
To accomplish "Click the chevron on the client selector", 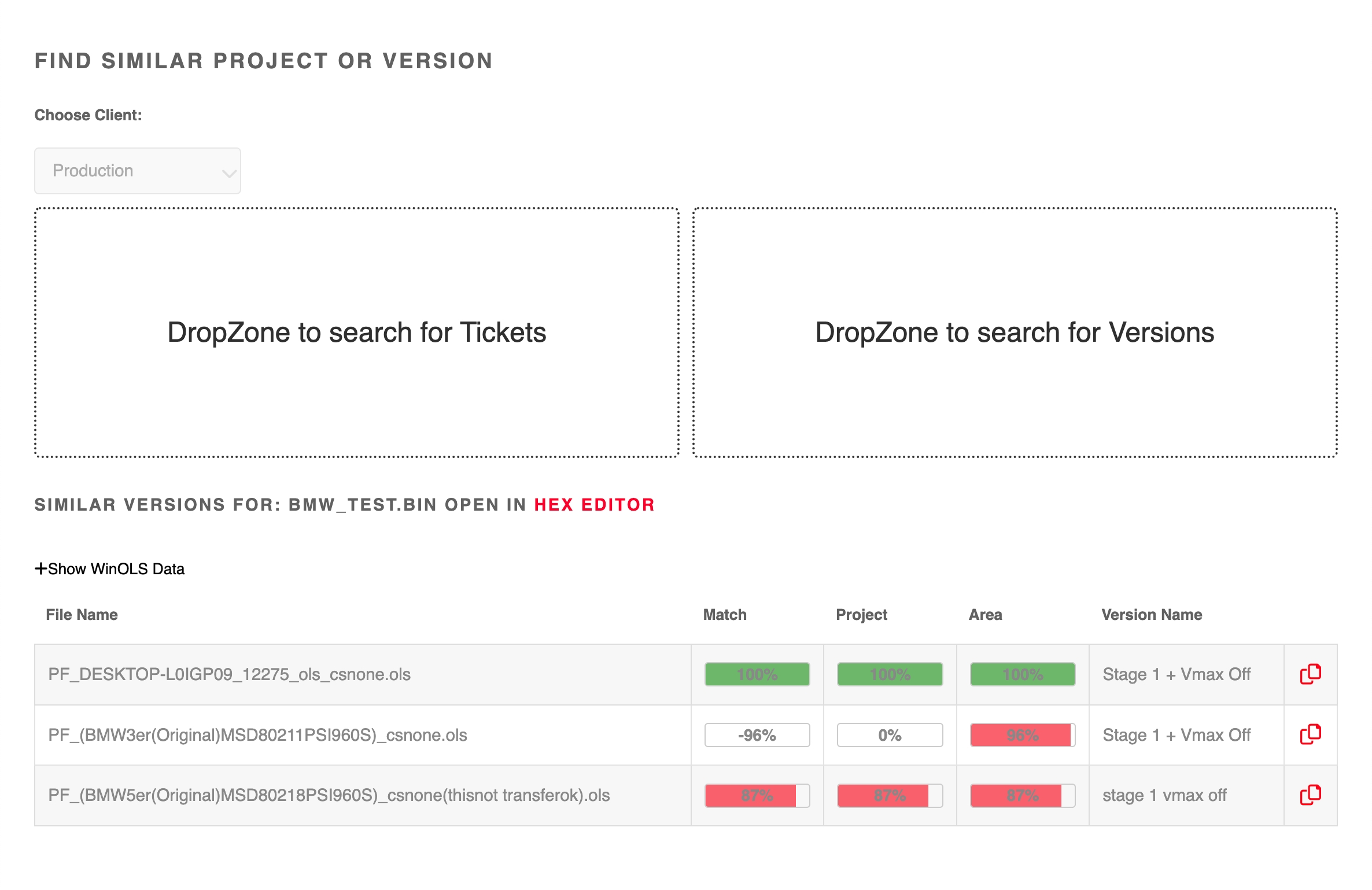I will (227, 172).
